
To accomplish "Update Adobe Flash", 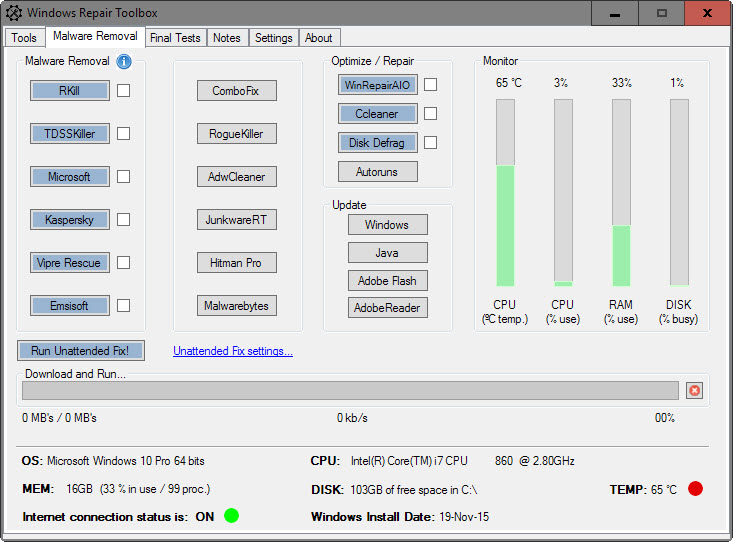I will coord(388,281).
